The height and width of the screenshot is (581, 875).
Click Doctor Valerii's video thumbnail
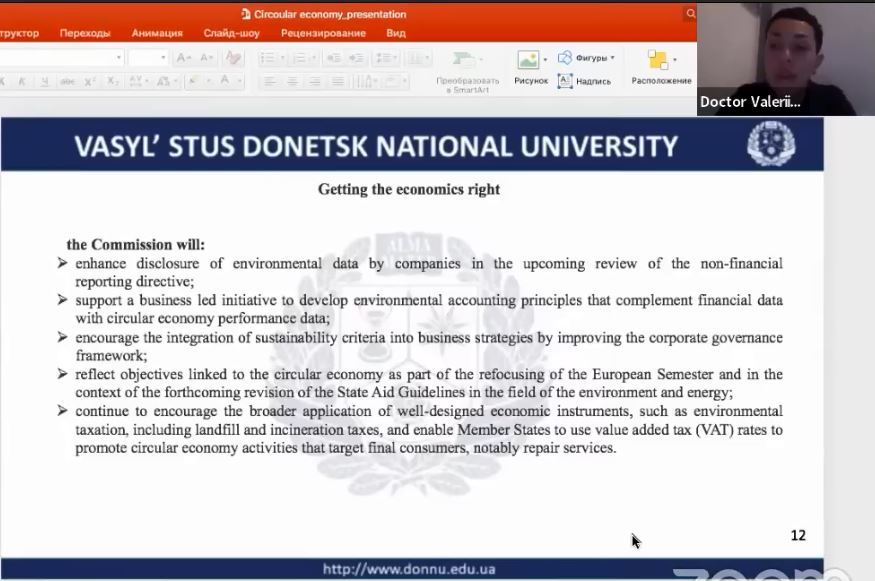(x=786, y=59)
